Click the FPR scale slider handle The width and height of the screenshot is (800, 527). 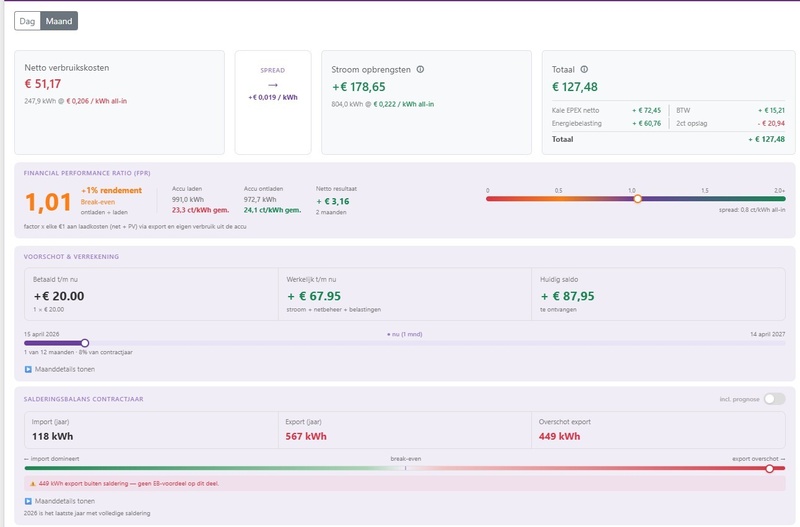coord(637,199)
